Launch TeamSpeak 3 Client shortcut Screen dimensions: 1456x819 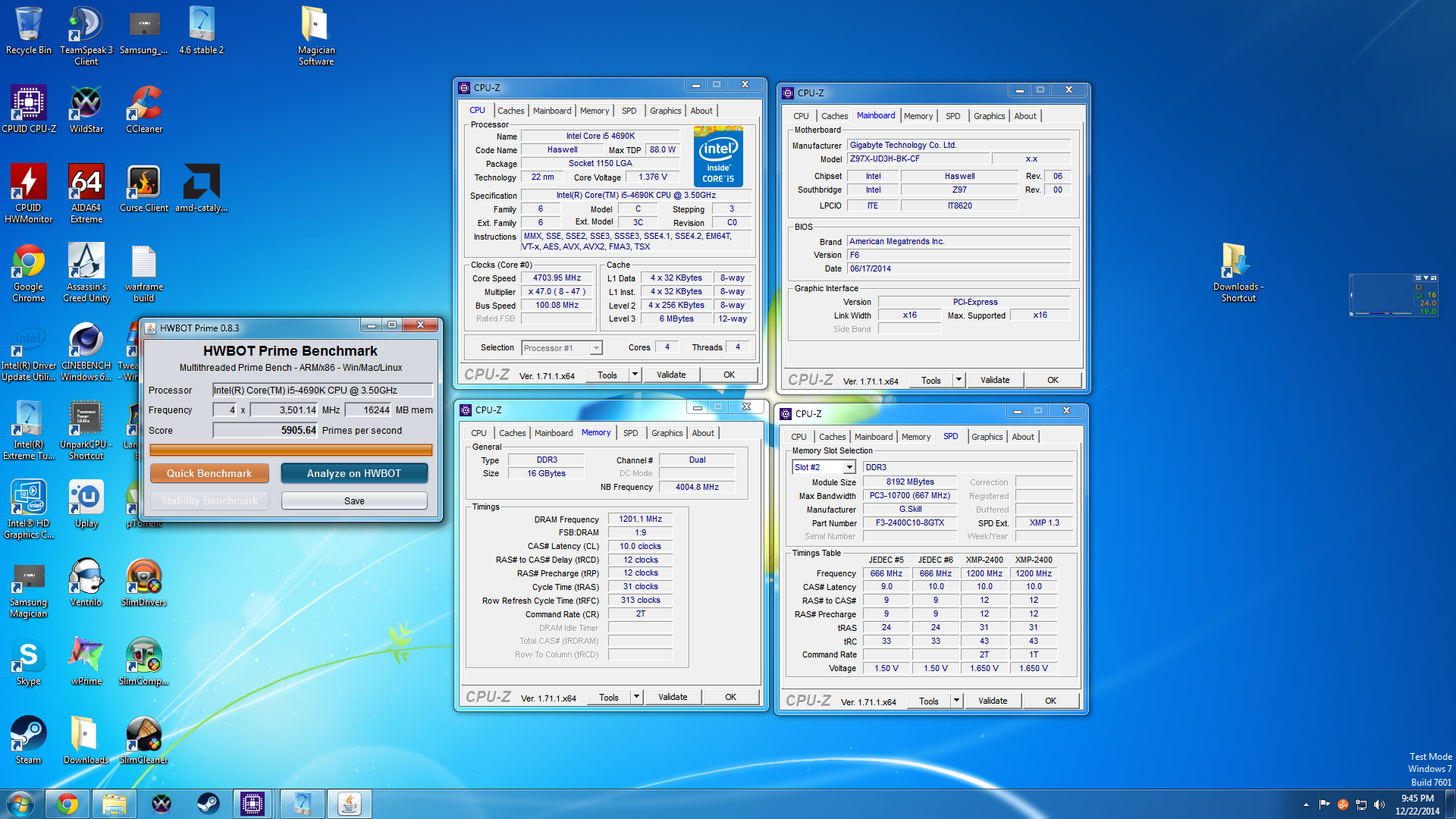point(86,35)
